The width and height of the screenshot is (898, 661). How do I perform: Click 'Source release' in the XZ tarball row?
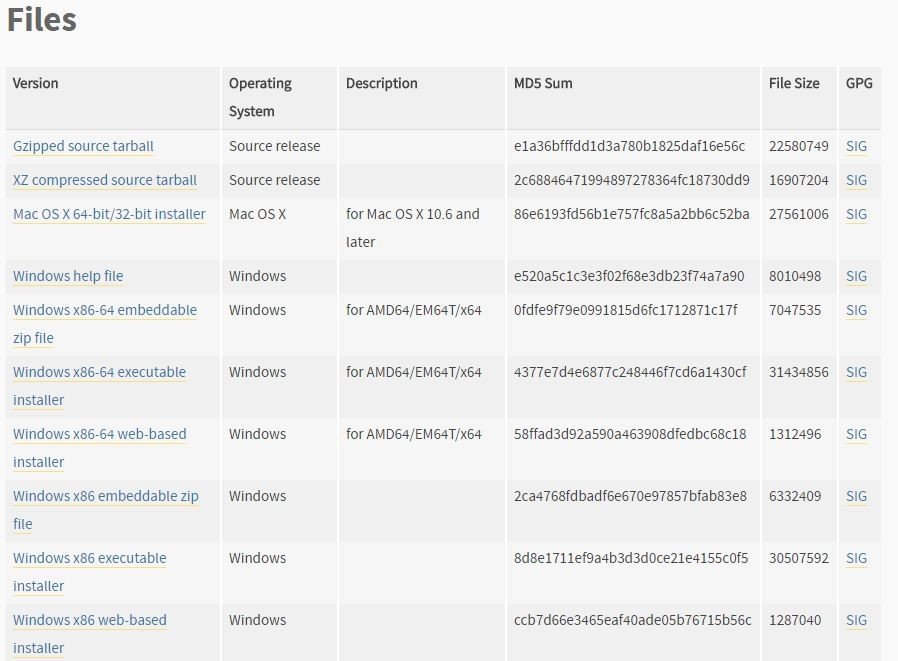(x=274, y=180)
